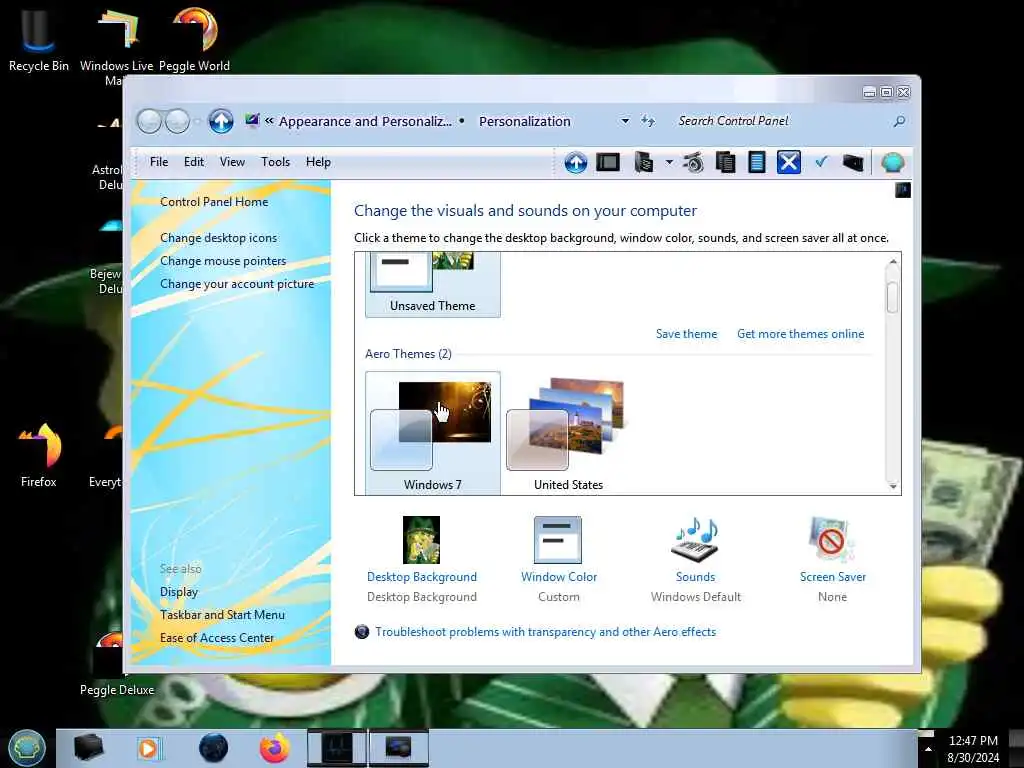The height and width of the screenshot is (768, 1024).
Task: Click the blue checkmark toolbar icon
Action: tap(822, 162)
